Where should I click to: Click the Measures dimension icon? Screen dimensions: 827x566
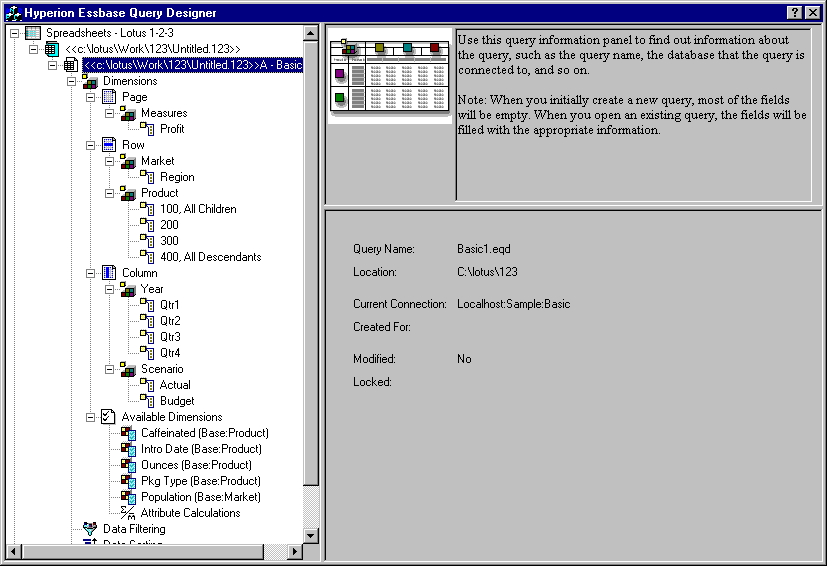pos(128,113)
